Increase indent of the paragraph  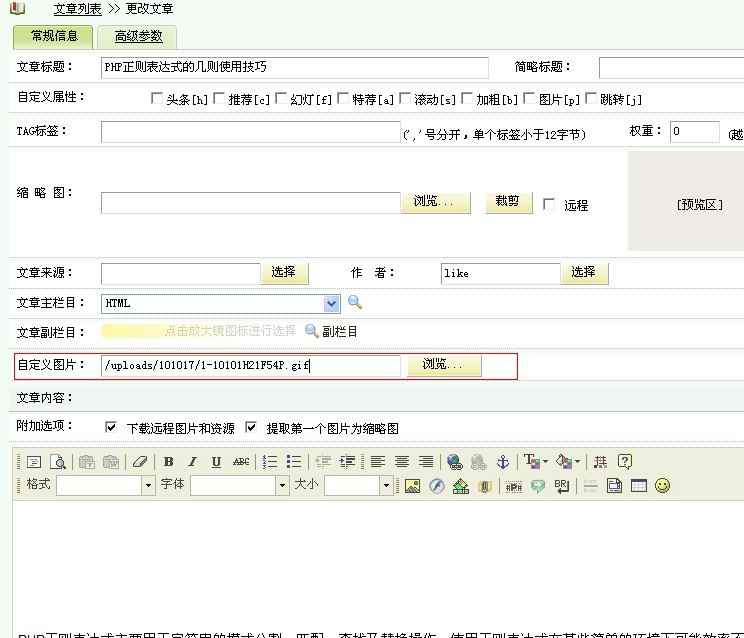pyautogui.click(x=347, y=462)
